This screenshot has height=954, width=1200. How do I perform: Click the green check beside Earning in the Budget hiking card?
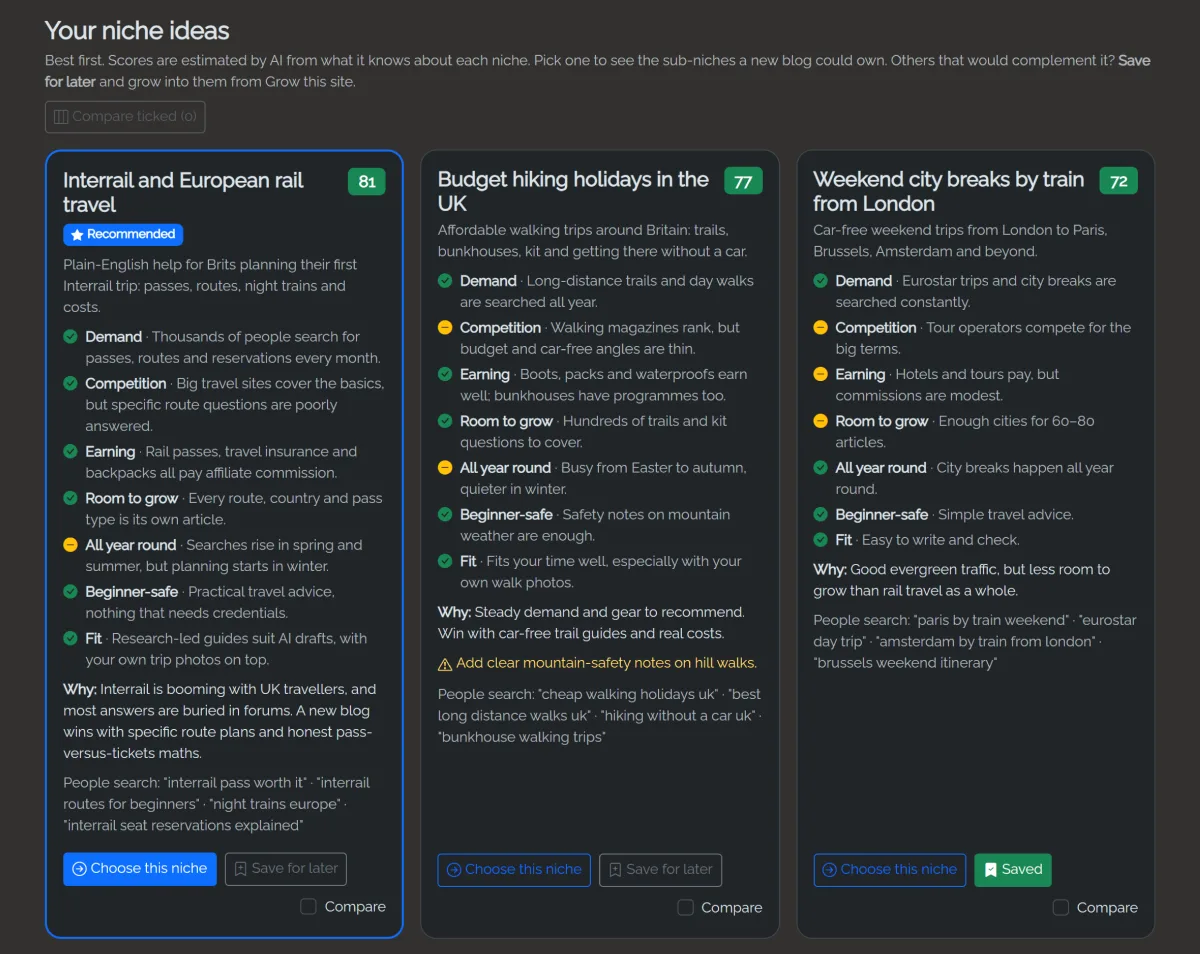(445, 374)
